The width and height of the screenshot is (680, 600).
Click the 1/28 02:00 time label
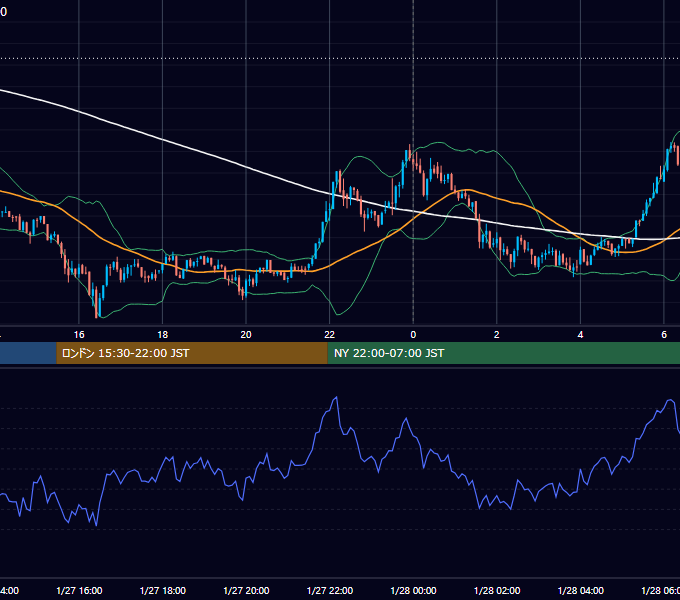[497, 590]
